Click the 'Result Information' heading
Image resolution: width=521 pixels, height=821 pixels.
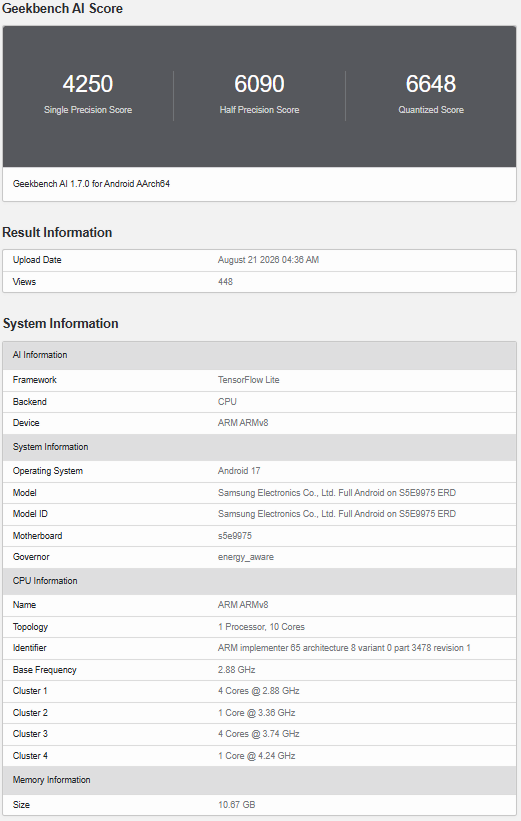click(57, 232)
